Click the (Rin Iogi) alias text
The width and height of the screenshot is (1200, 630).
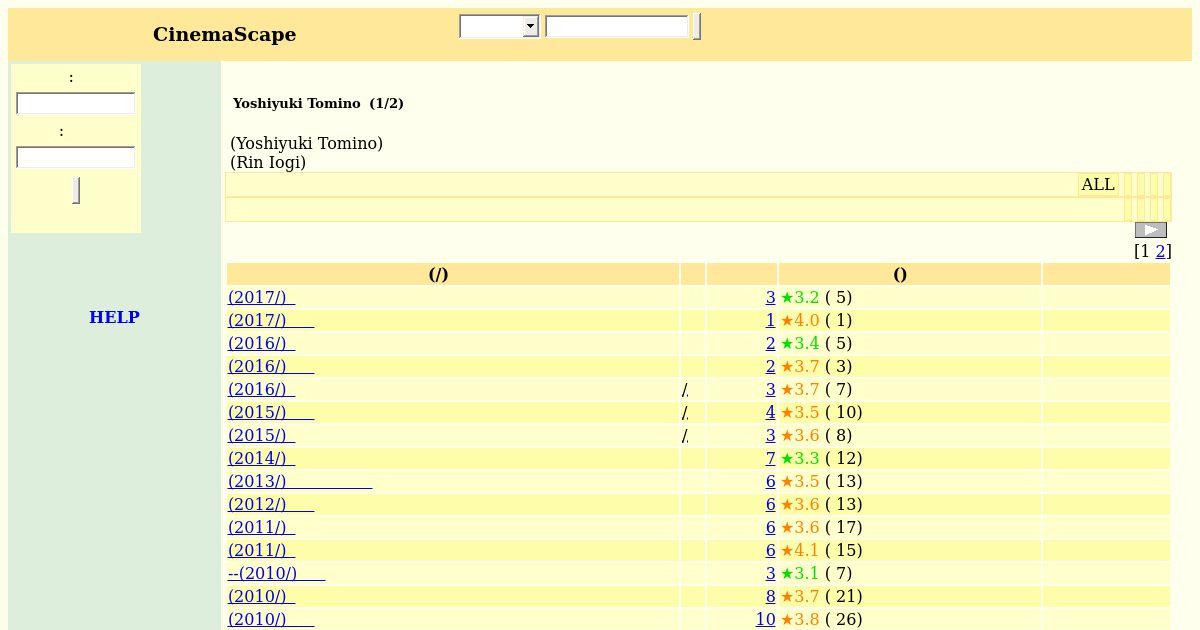click(x=268, y=162)
